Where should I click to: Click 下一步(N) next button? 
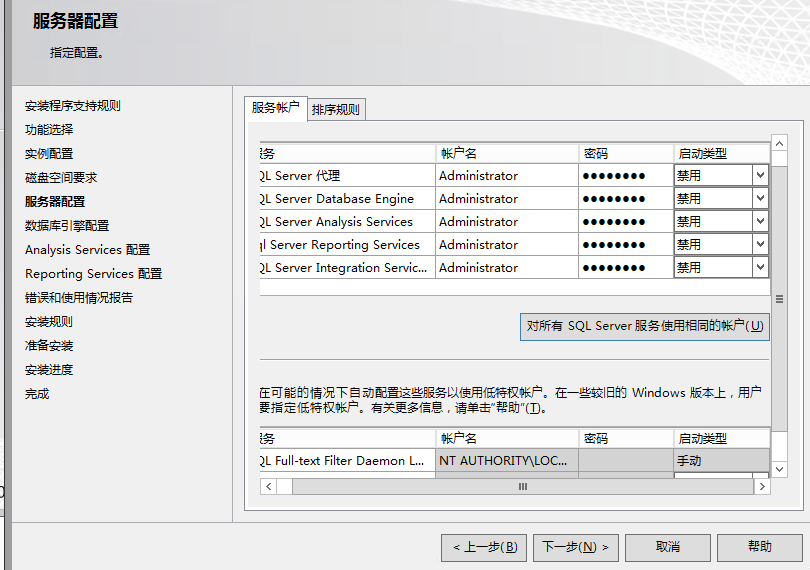pyautogui.click(x=575, y=547)
